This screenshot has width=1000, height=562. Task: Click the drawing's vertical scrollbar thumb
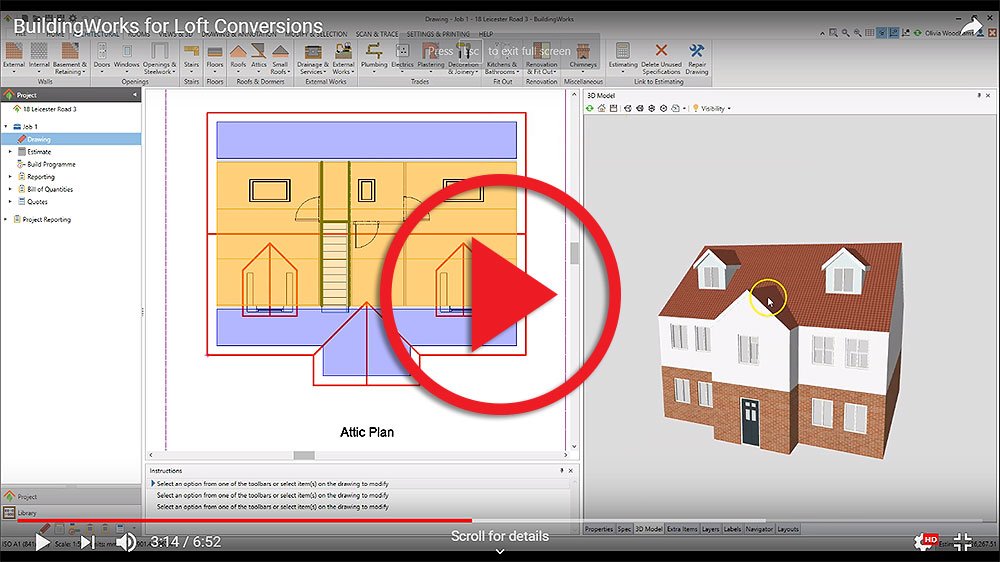[574, 253]
